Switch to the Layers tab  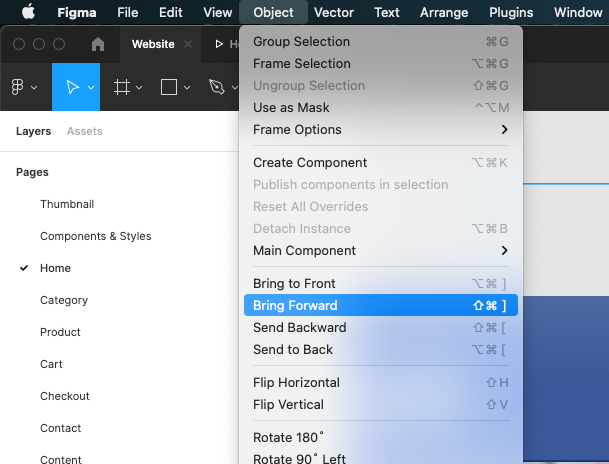pyautogui.click(x=33, y=131)
